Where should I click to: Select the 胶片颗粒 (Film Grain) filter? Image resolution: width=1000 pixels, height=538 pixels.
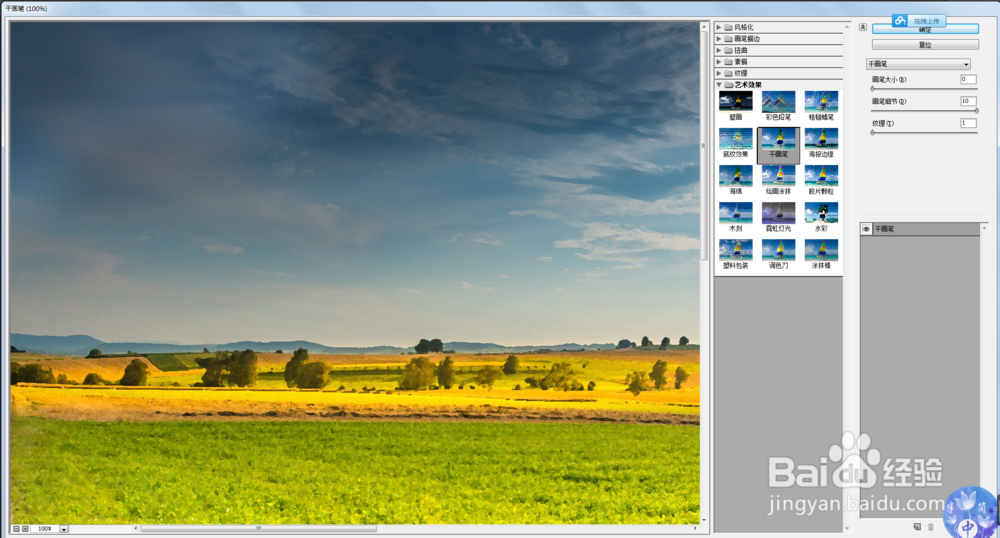point(821,180)
